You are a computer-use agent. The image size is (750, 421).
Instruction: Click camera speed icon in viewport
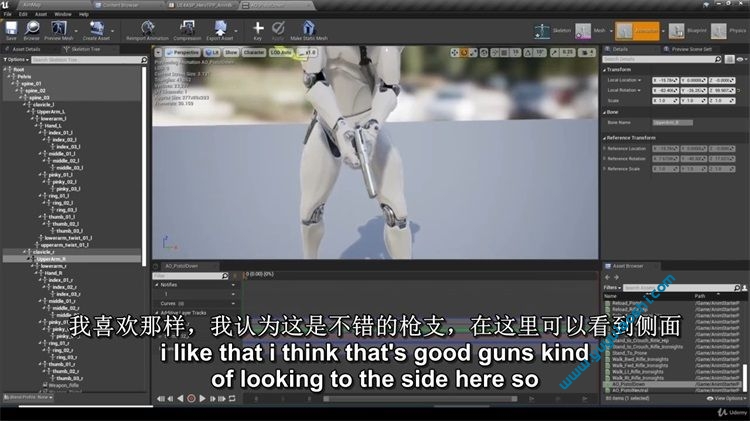click(x=587, y=53)
